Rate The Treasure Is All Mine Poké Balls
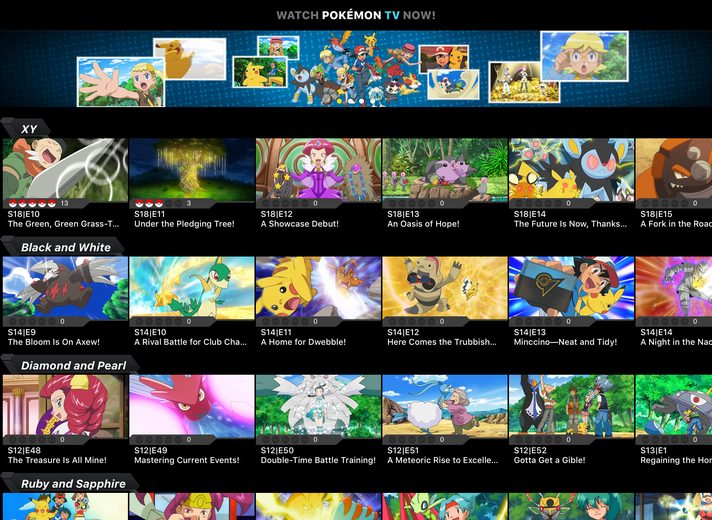This screenshot has width=712, height=520. 32,439
